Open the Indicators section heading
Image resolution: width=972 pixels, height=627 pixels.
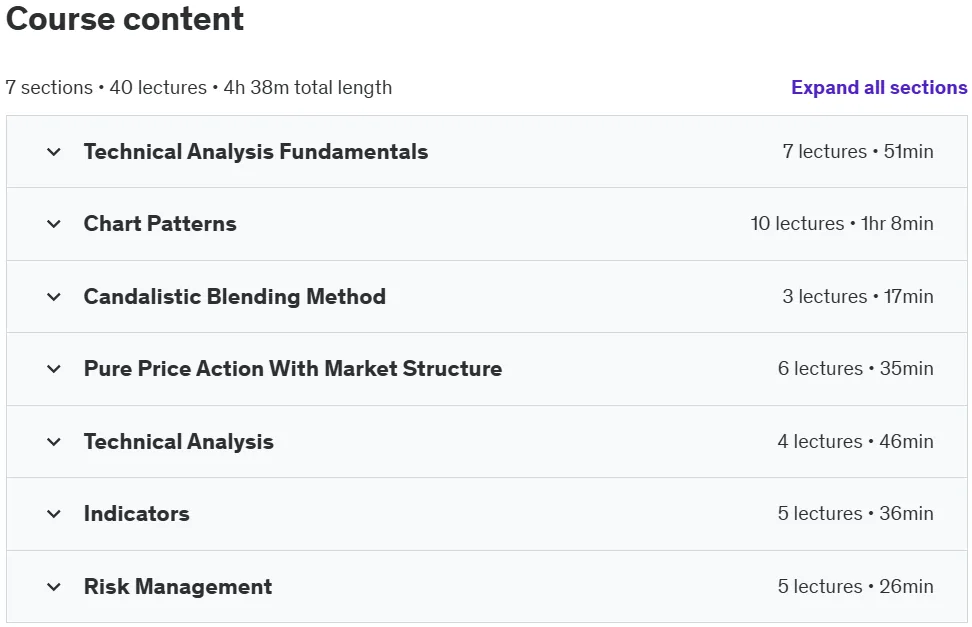click(136, 514)
